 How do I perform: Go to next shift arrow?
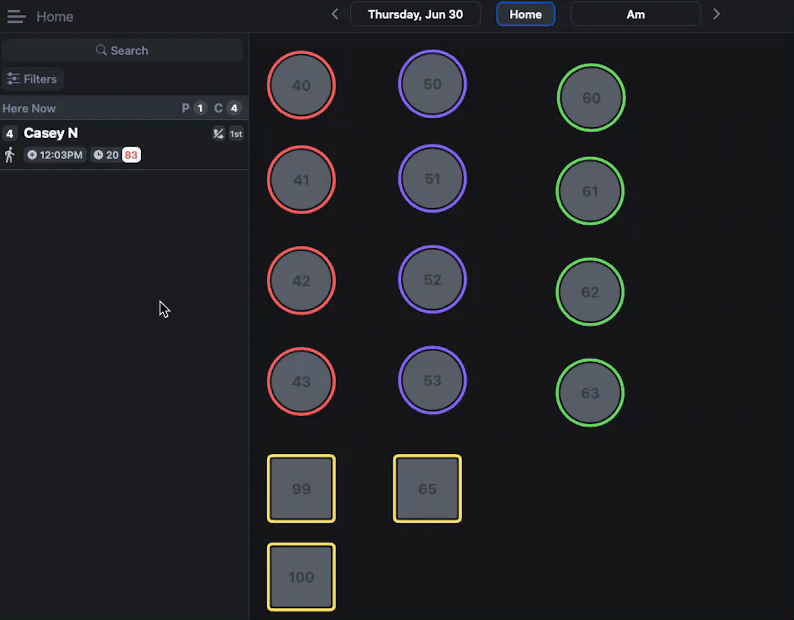(716, 14)
